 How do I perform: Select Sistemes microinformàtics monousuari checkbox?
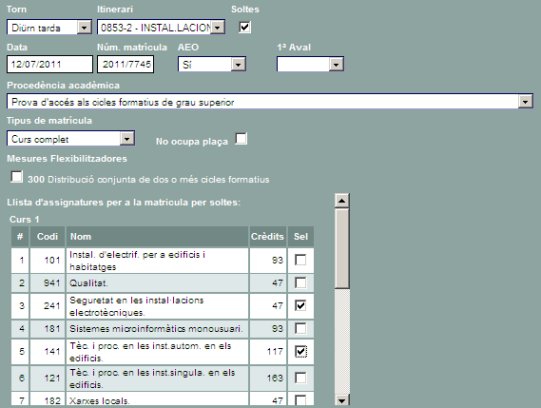coord(301,328)
